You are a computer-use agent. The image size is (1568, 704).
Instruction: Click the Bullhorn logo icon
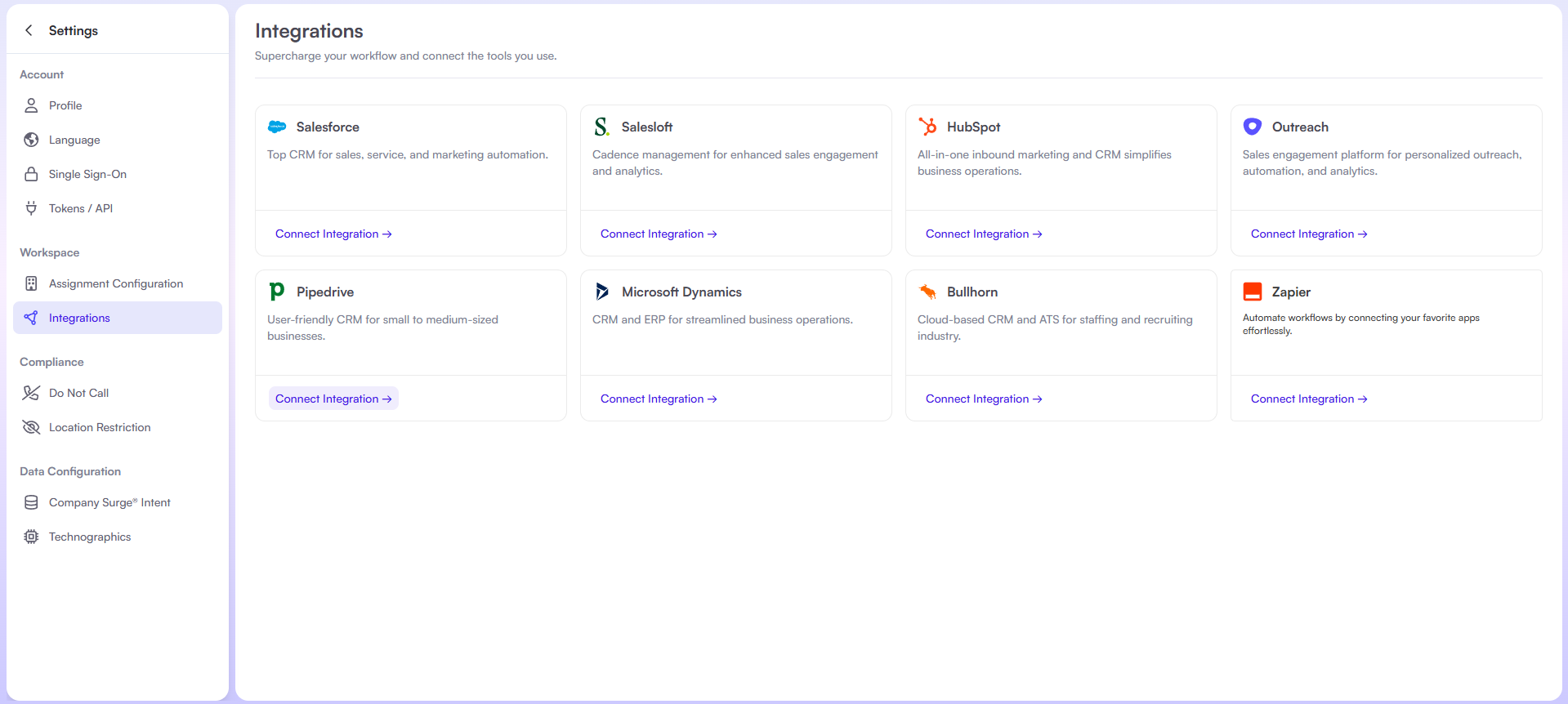click(927, 292)
